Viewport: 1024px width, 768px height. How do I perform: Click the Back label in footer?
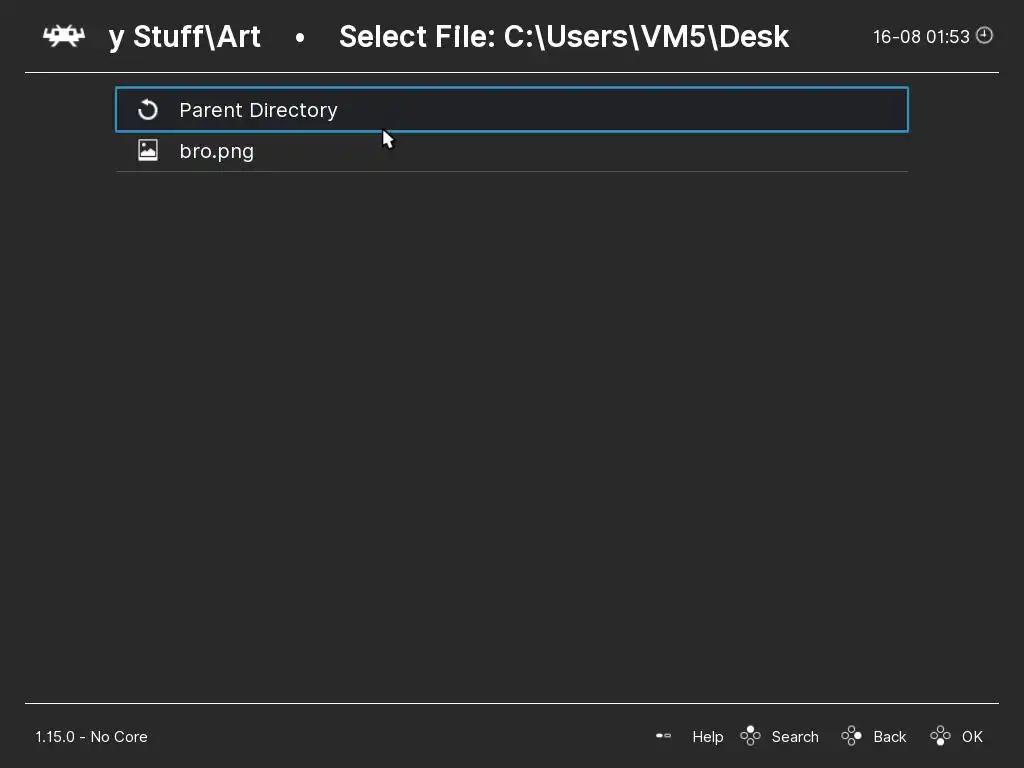click(889, 737)
